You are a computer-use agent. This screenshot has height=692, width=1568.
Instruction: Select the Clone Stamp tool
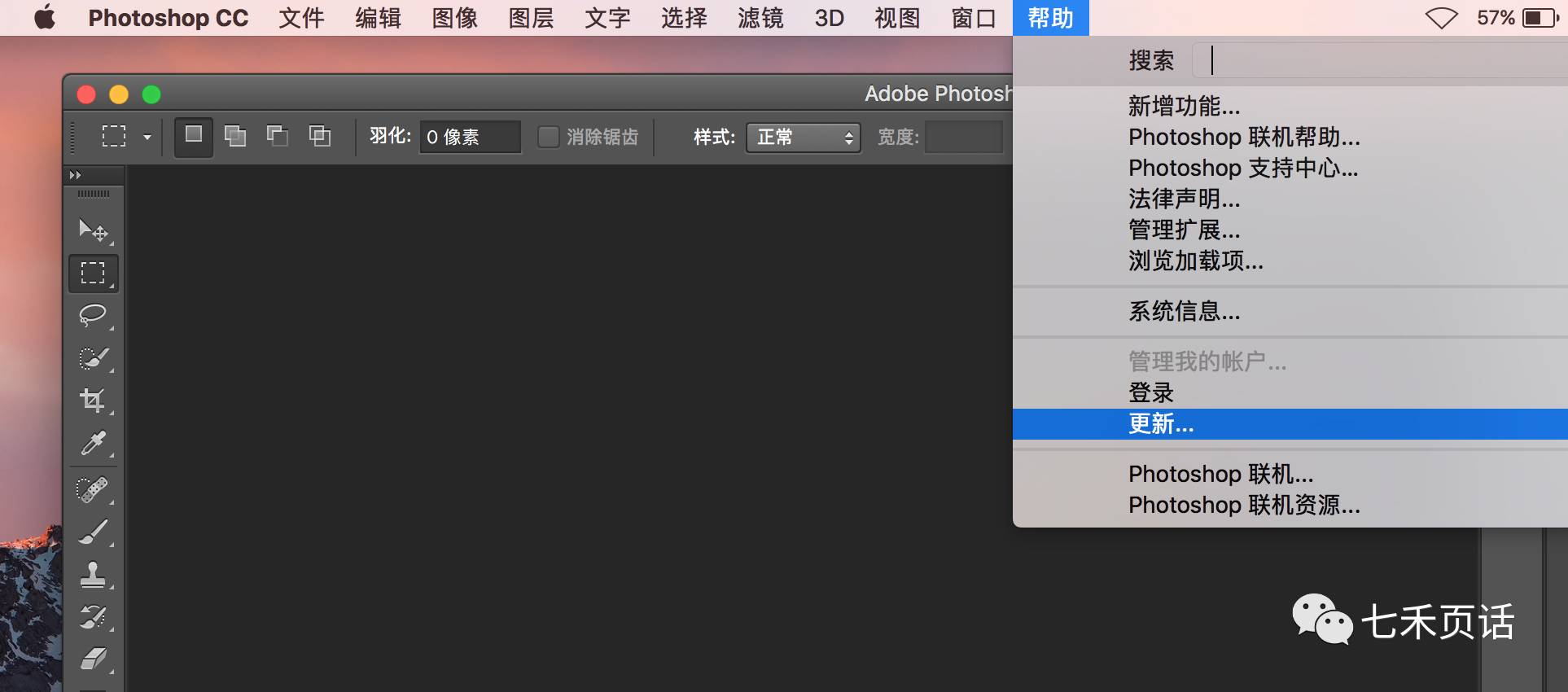point(93,575)
